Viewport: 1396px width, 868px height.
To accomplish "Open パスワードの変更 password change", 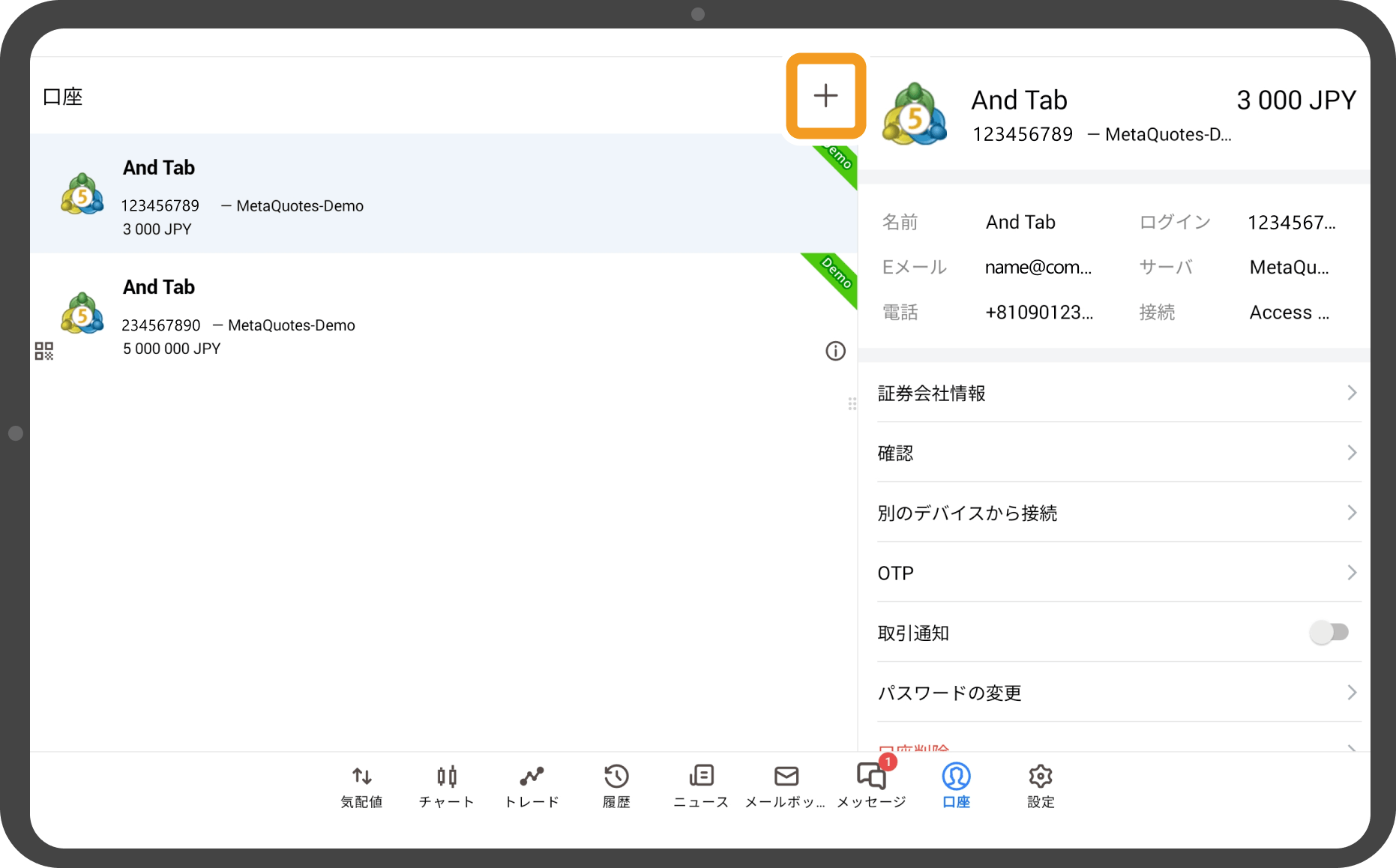I will click(x=1117, y=693).
